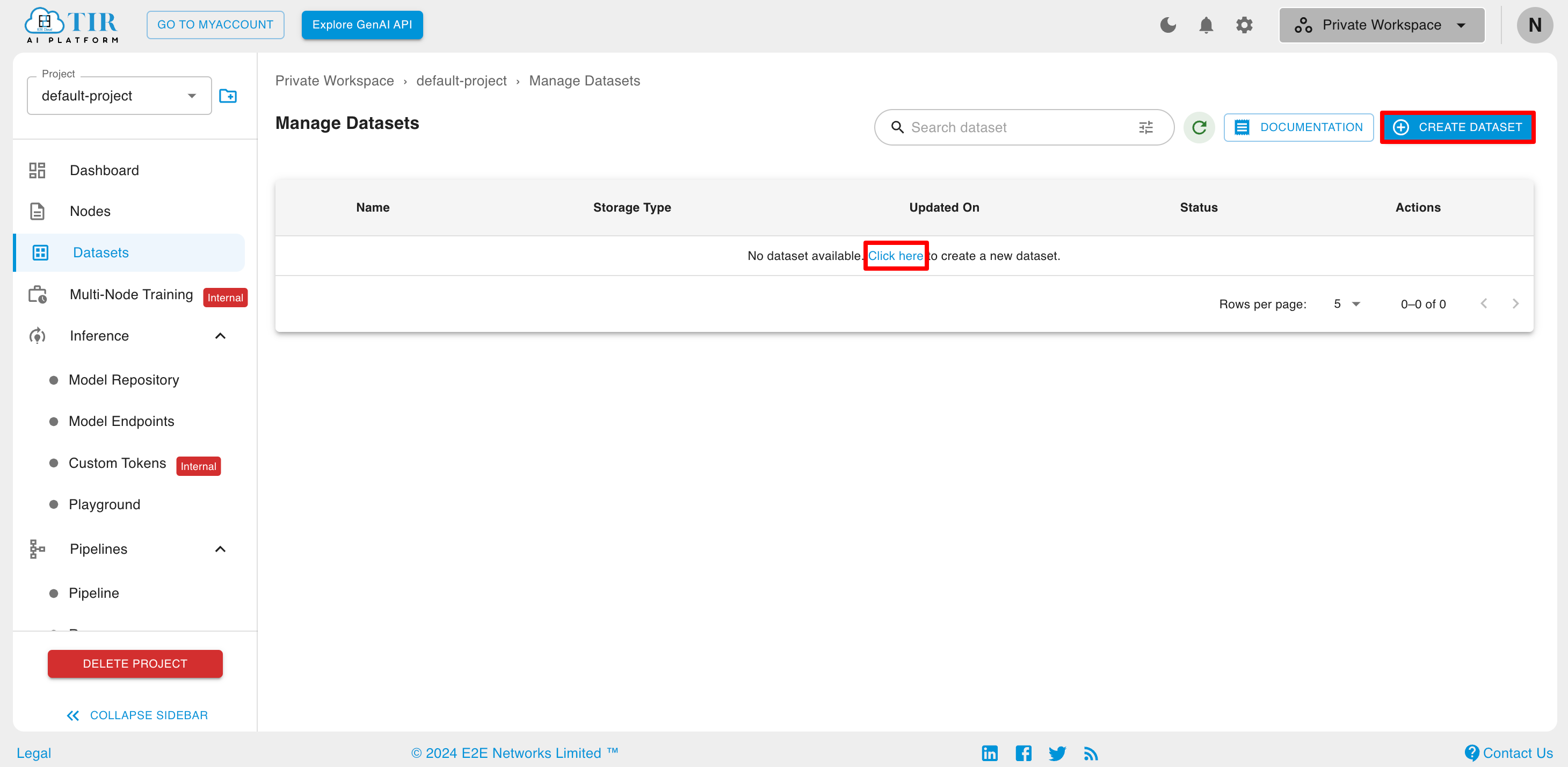Image resolution: width=1568 pixels, height=767 pixels.
Task: Click the Inference icon
Action: 37,336
